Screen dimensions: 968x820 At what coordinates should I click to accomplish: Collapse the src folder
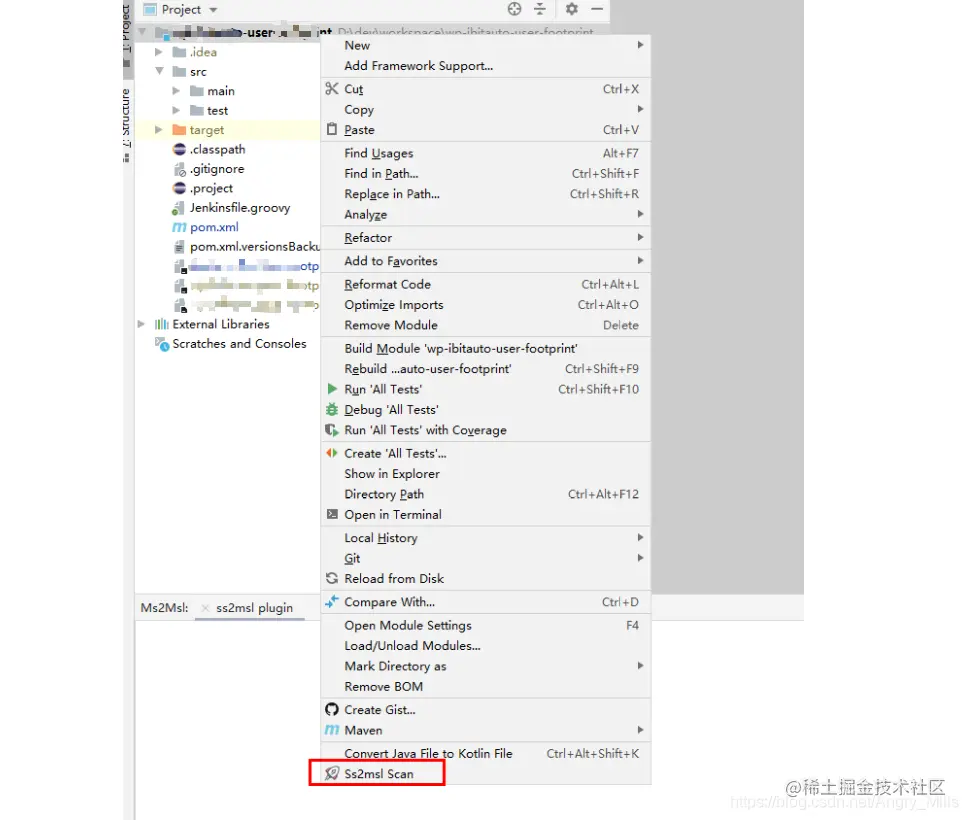click(159, 71)
